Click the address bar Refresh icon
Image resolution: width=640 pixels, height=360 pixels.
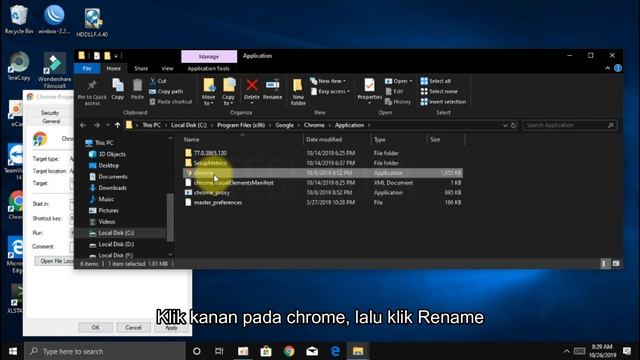point(513,125)
